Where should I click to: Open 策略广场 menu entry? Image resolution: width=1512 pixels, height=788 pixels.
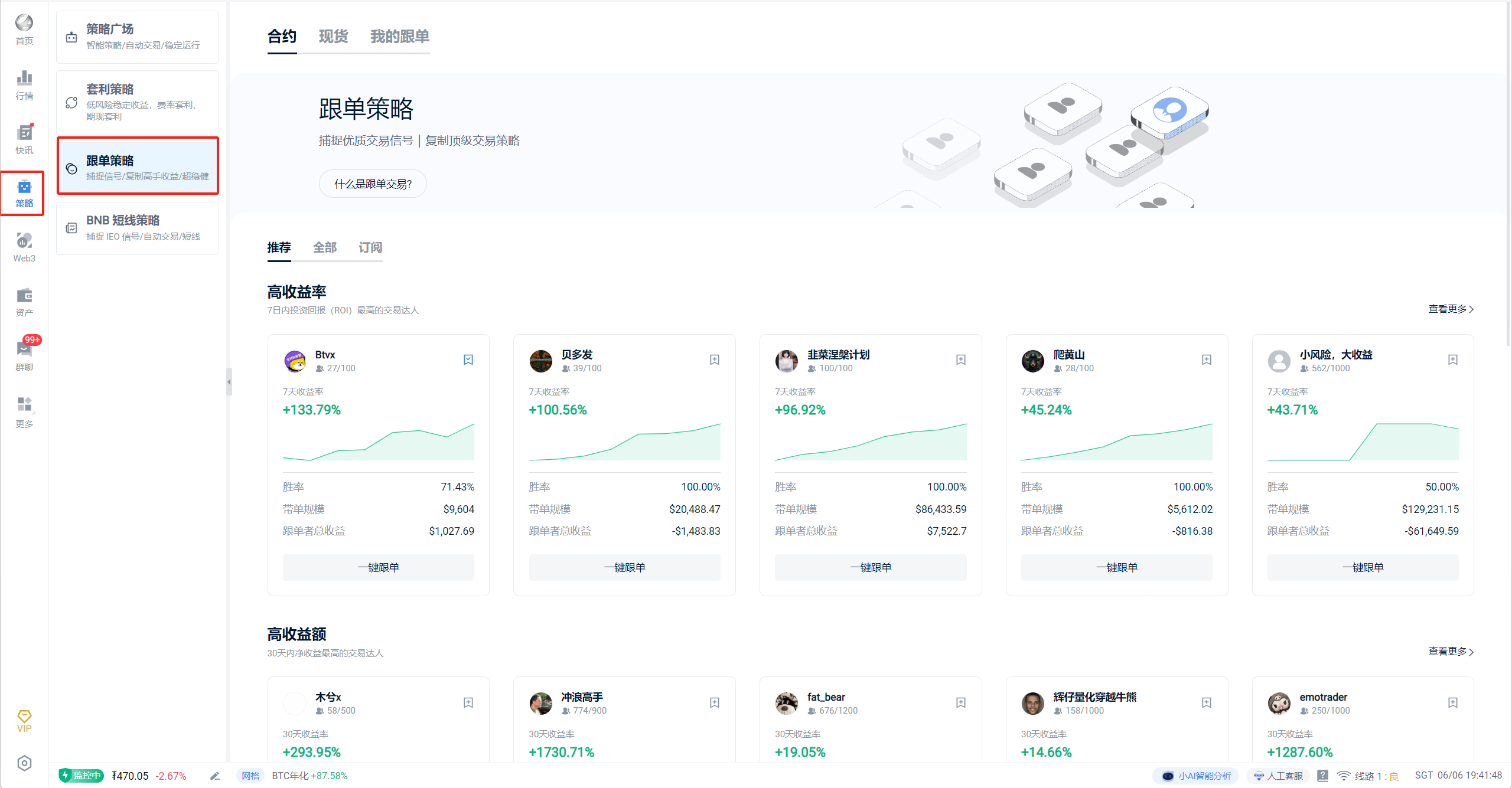click(x=137, y=37)
